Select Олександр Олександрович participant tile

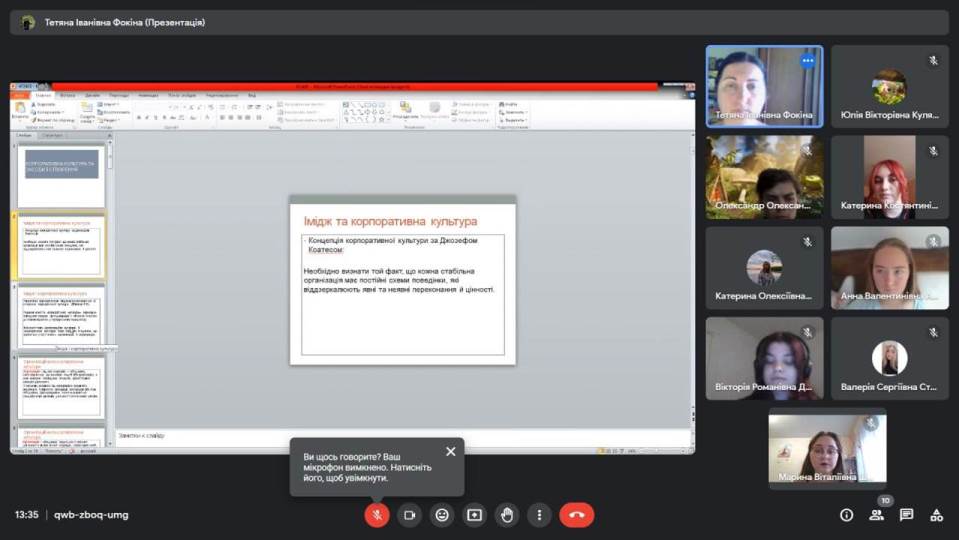764,177
